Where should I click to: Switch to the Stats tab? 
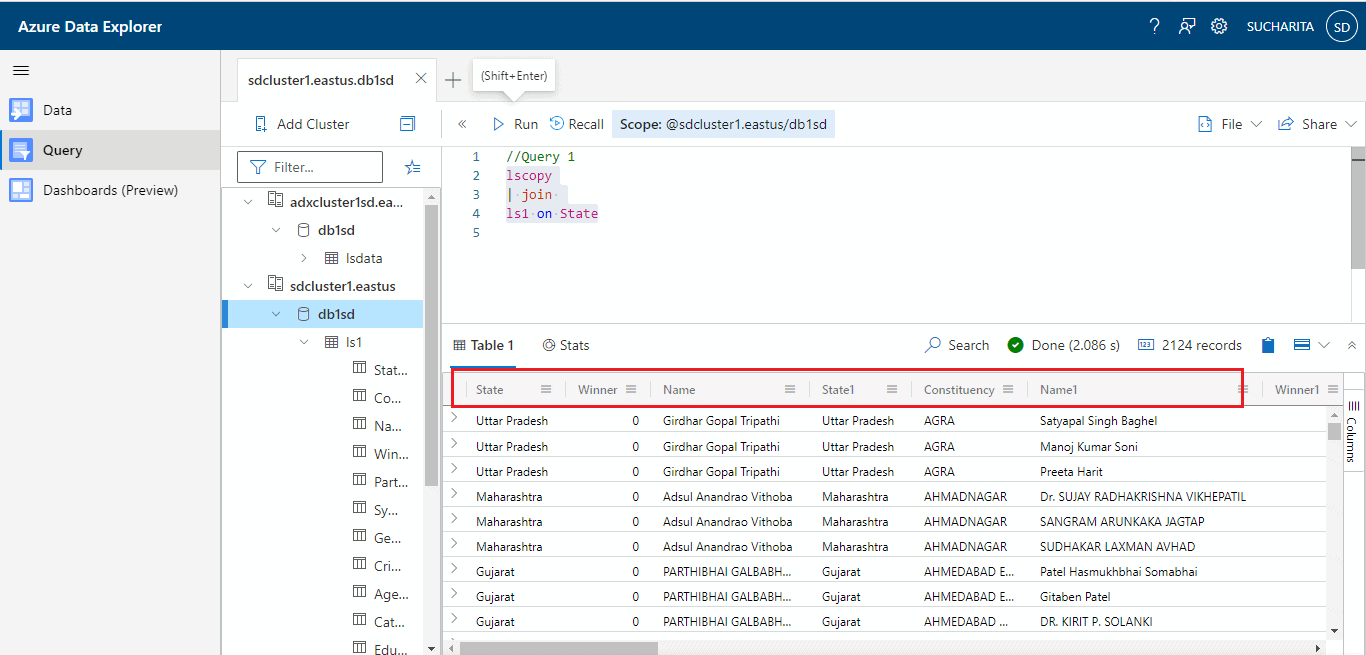coord(566,345)
